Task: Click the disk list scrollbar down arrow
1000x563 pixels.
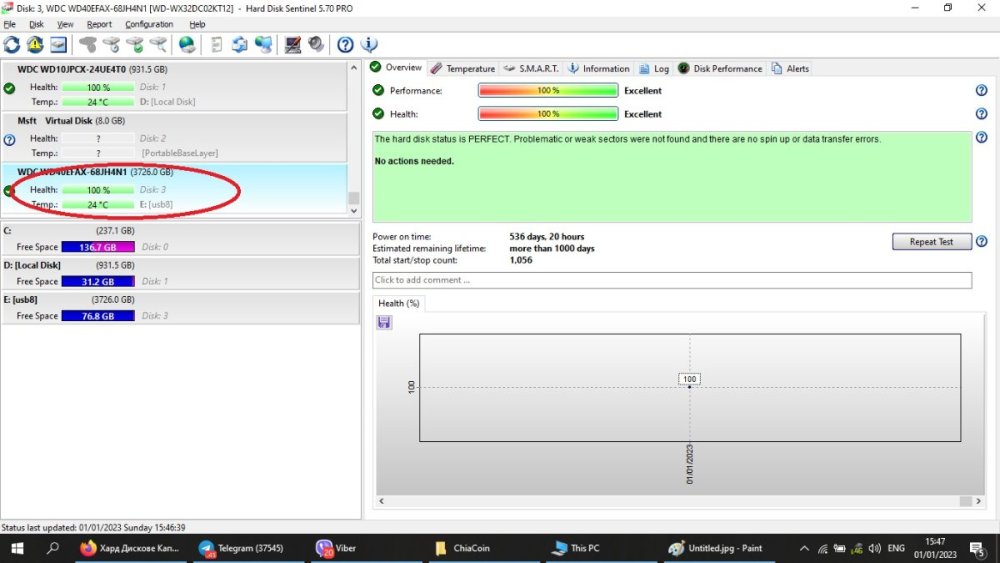Action: (x=353, y=209)
